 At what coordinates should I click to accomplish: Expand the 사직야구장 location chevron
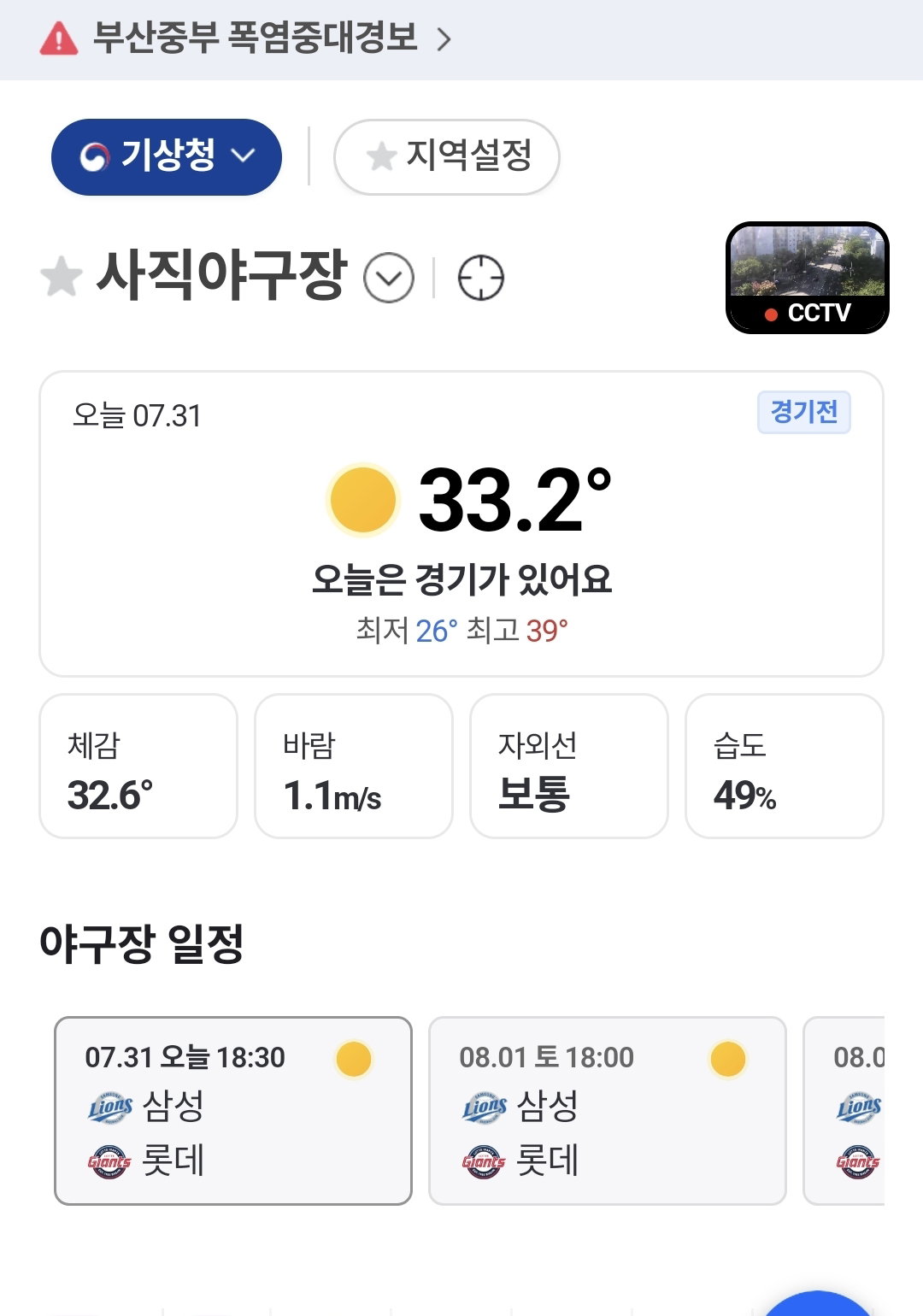pos(389,278)
